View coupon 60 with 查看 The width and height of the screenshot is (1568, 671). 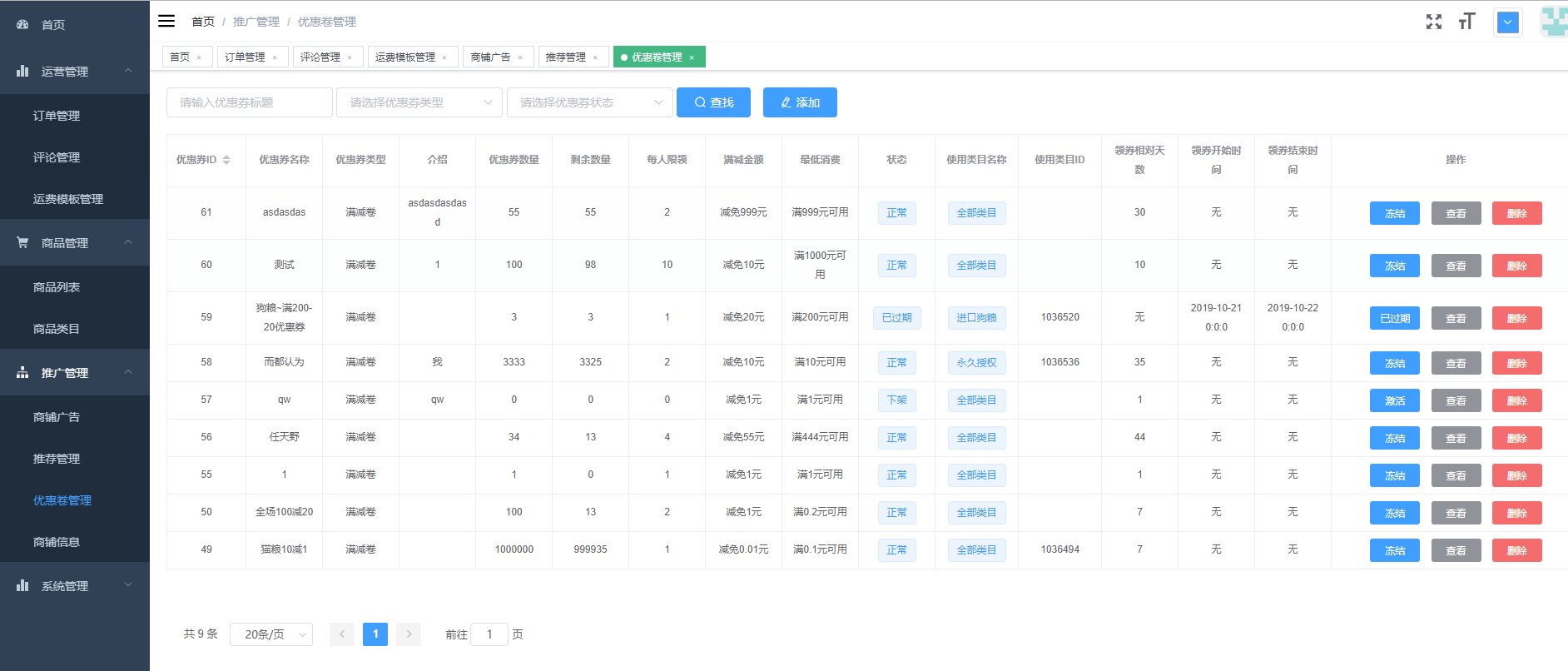1456,266
